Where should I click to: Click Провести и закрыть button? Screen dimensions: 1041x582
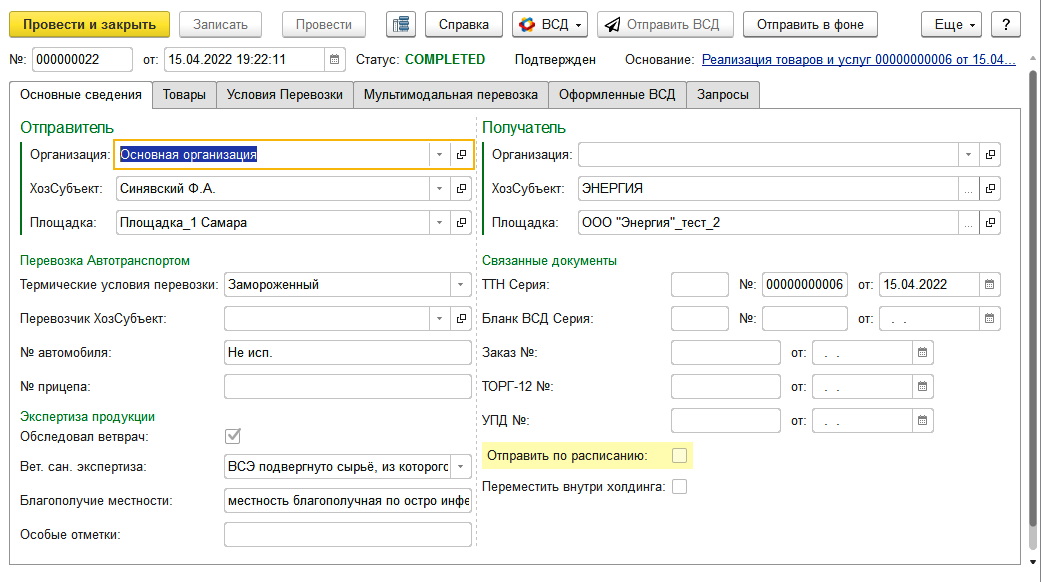click(90, 25)
